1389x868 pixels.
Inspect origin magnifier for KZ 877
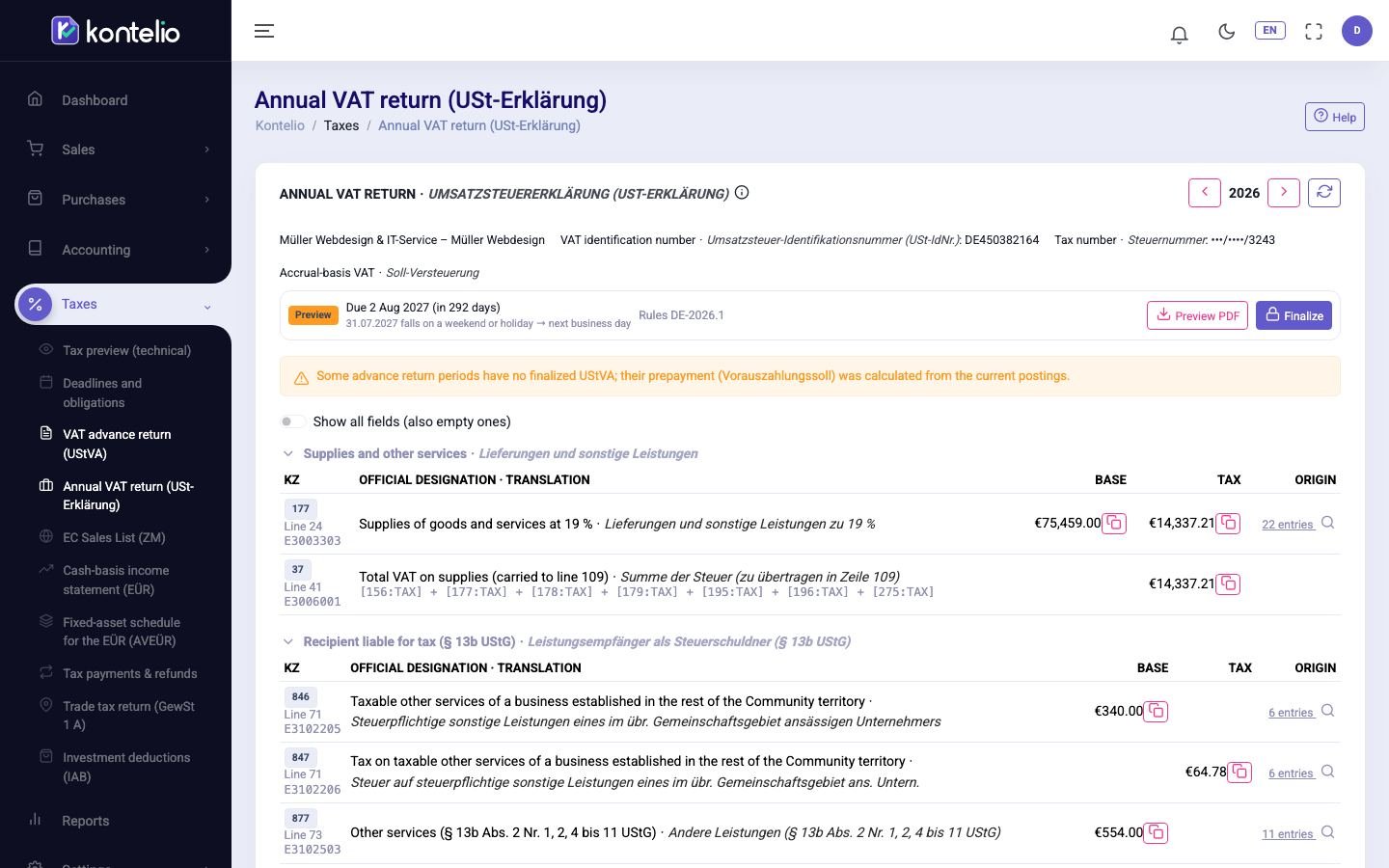1328,832
